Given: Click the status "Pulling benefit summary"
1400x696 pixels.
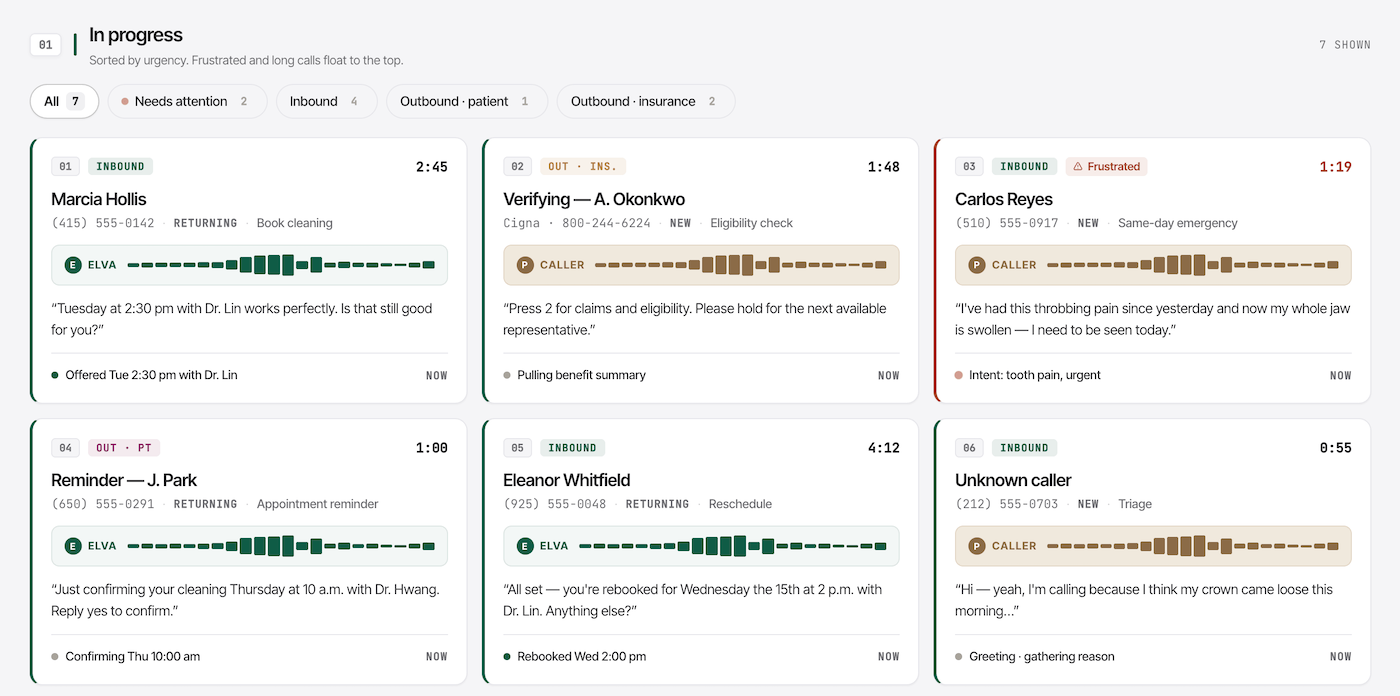Looking at the screenshot, I should pos(581,375).
